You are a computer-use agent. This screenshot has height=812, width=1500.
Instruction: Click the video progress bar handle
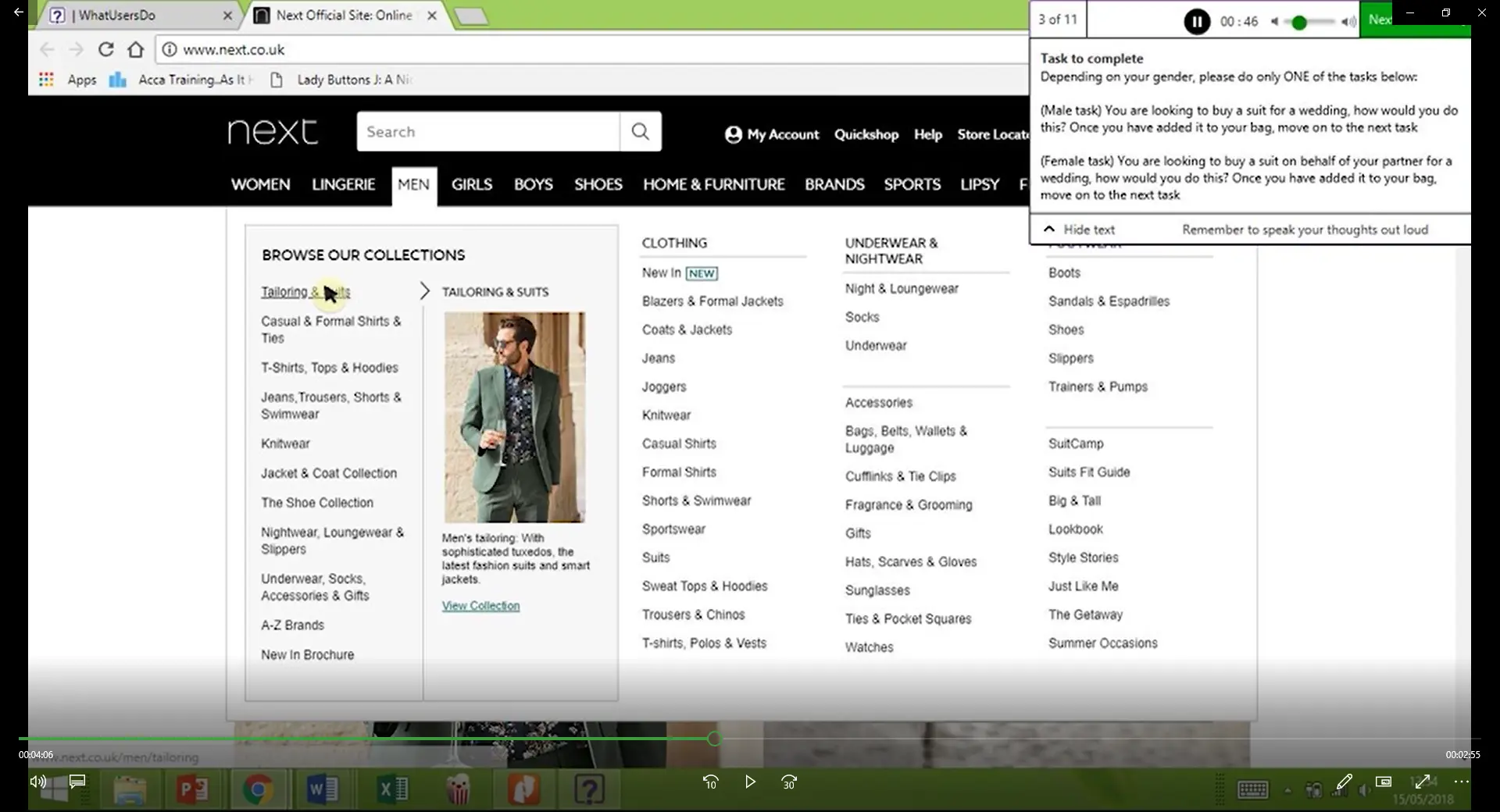(x=714, y=739)
